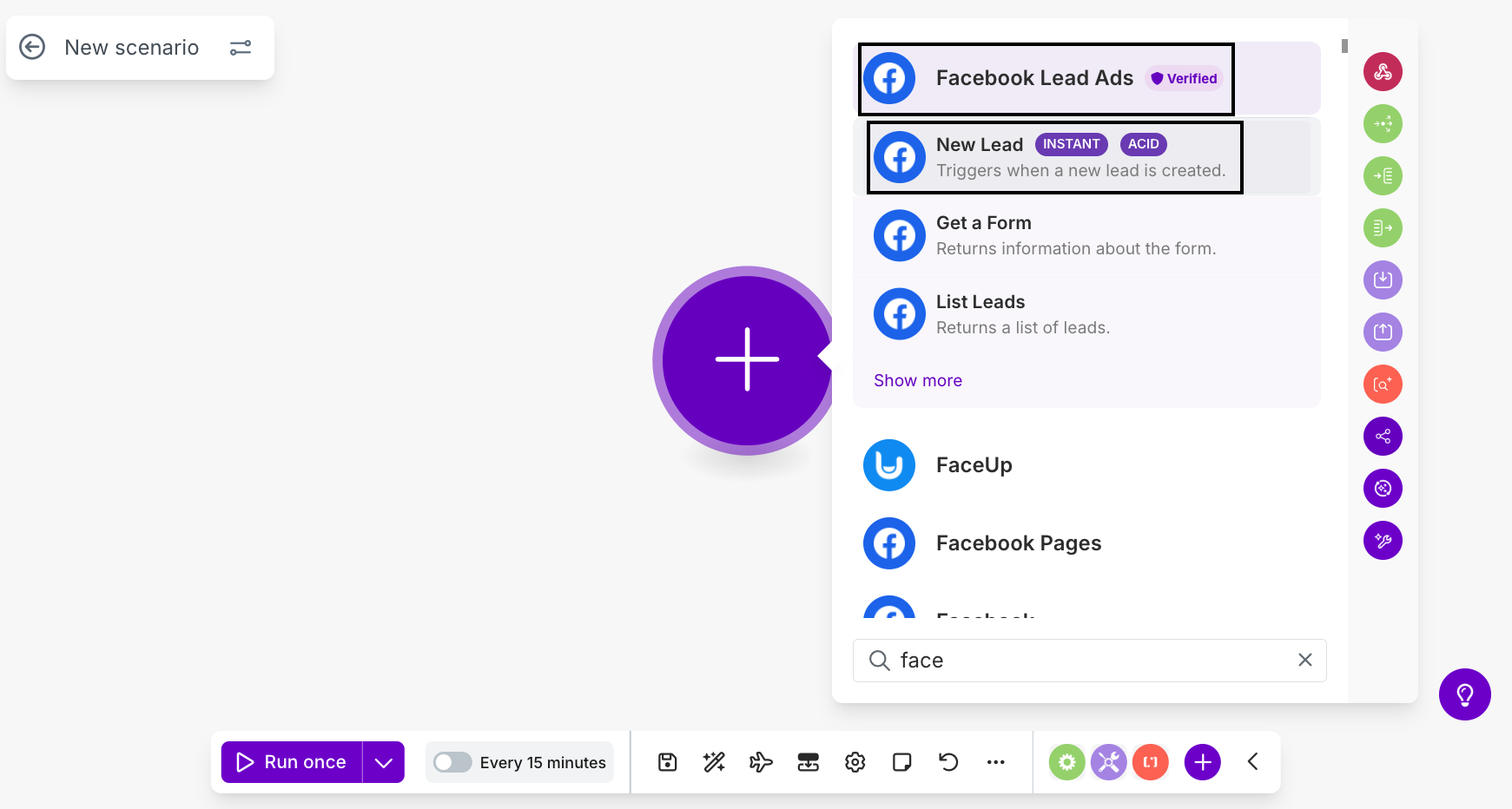1512x809 pixels.
Task: Open the lavender upload-arrow sidebar icon
Action: click(x=1383, y=332)
